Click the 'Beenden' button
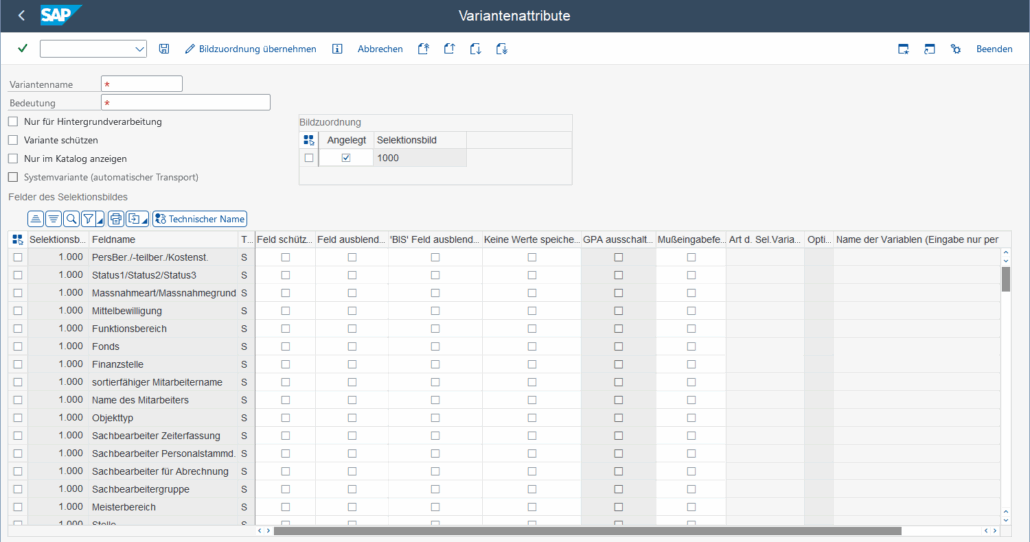This screenshot has height=542, width=1030. [994, 49]
